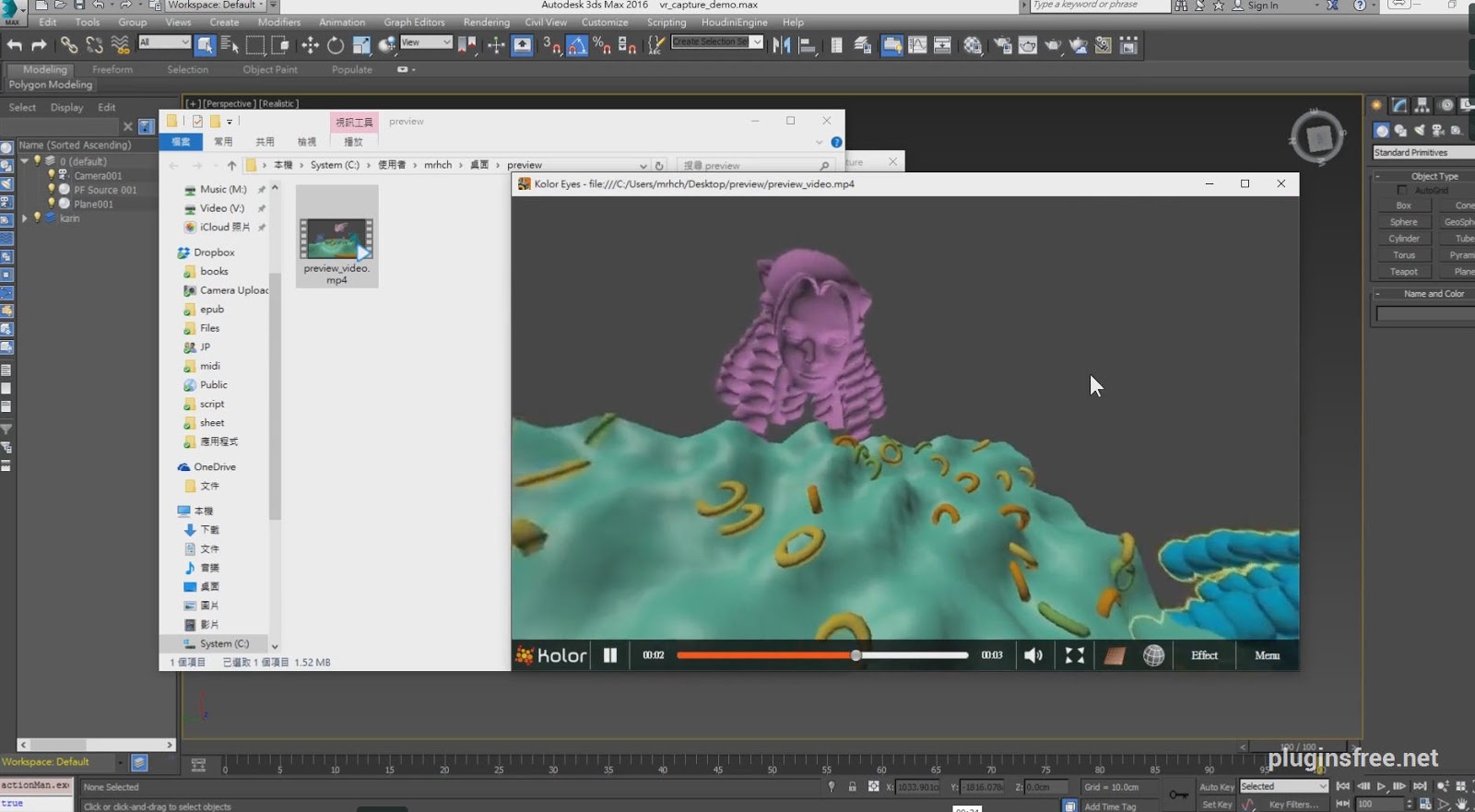Switch to the Freeform ribbon tab
The height and width of the screenshot is (812, 1475).
pos(112,69)
